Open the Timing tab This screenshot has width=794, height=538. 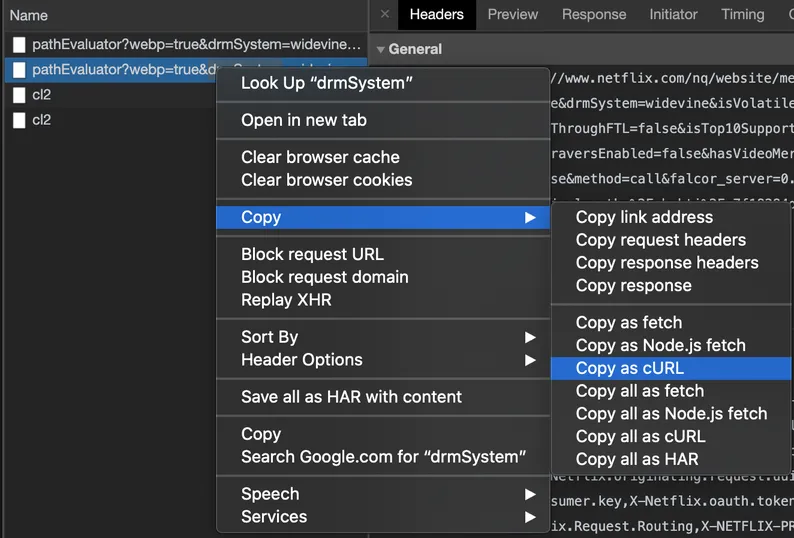pyautogui.click(x=742, y=14)
